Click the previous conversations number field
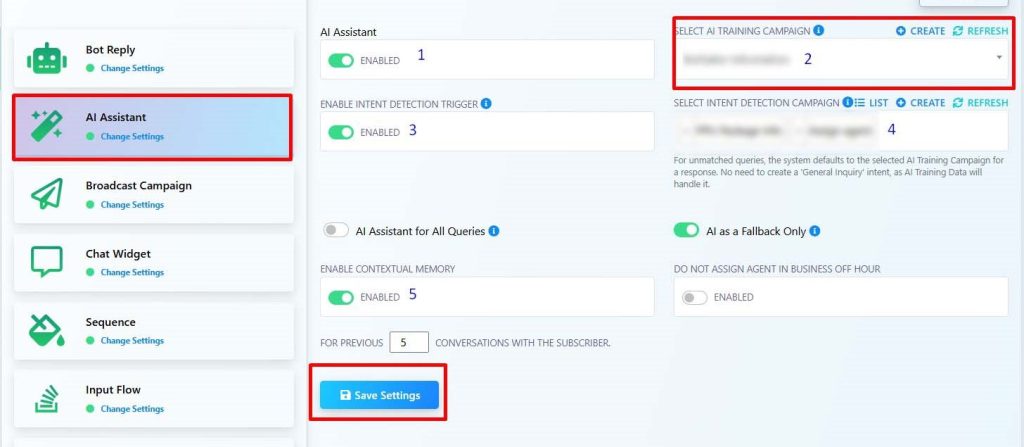This screenshot has width=1024, height=447. click(x=408, y=342)
